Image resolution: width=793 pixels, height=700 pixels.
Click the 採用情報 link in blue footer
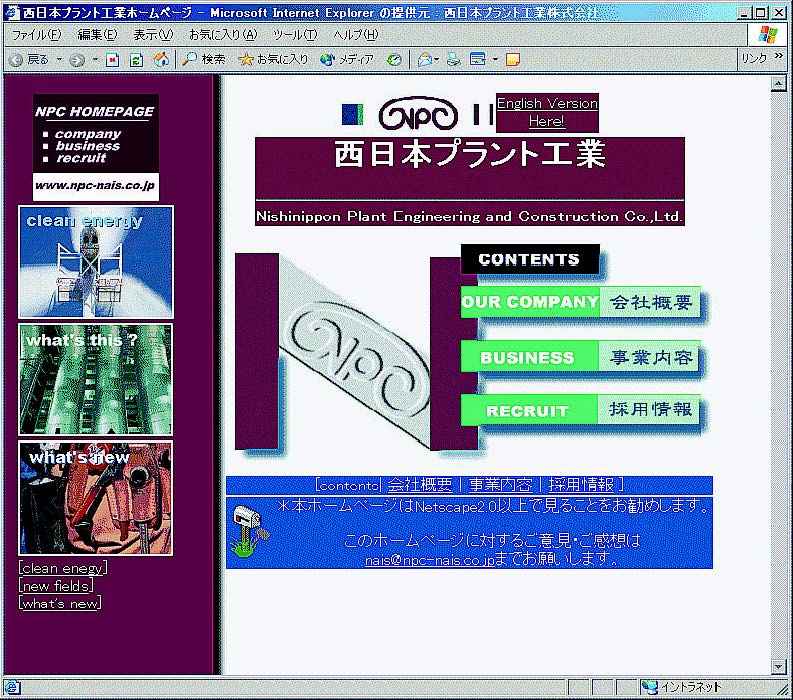pos(581,485)
